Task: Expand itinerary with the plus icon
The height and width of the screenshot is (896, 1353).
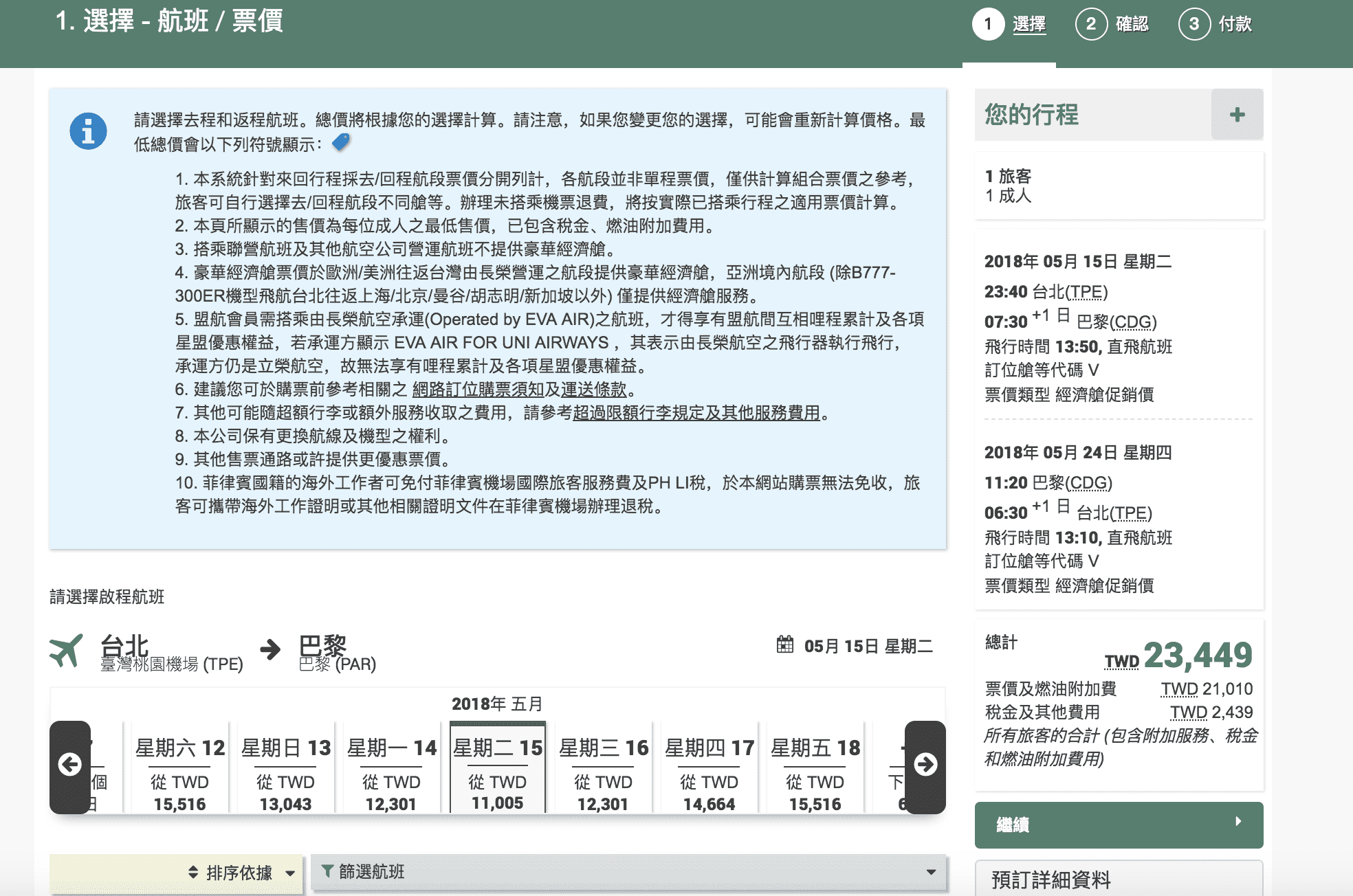Action: pyautogui.click(x=1237, y=115)
